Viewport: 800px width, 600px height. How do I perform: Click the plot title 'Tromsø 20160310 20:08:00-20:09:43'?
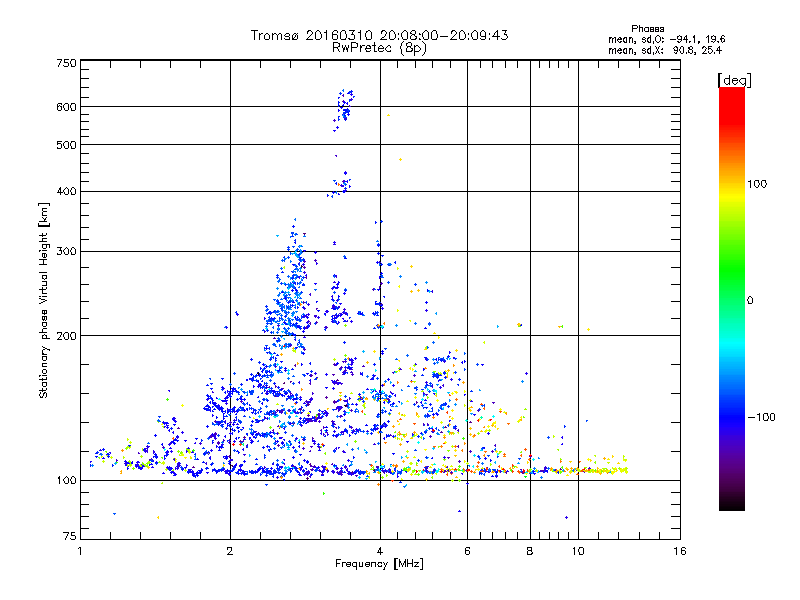[x=379, y=35]
